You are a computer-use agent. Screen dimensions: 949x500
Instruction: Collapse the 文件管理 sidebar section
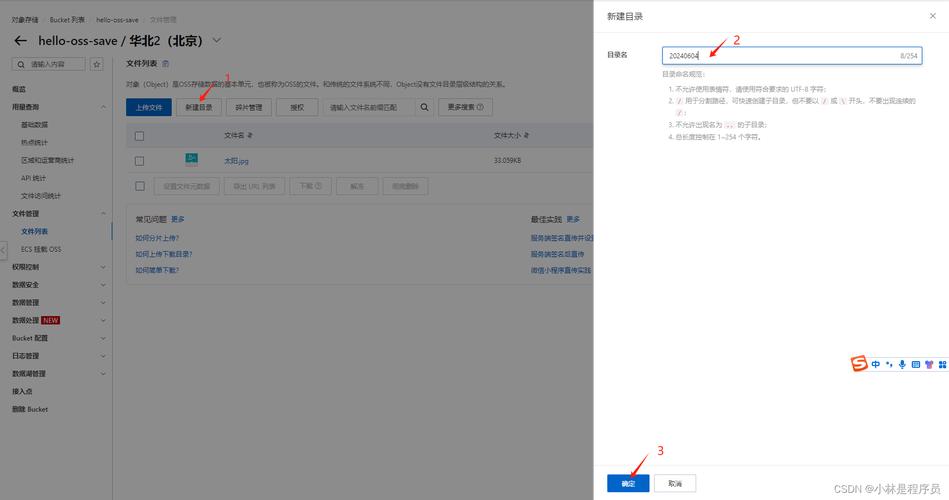103,214
